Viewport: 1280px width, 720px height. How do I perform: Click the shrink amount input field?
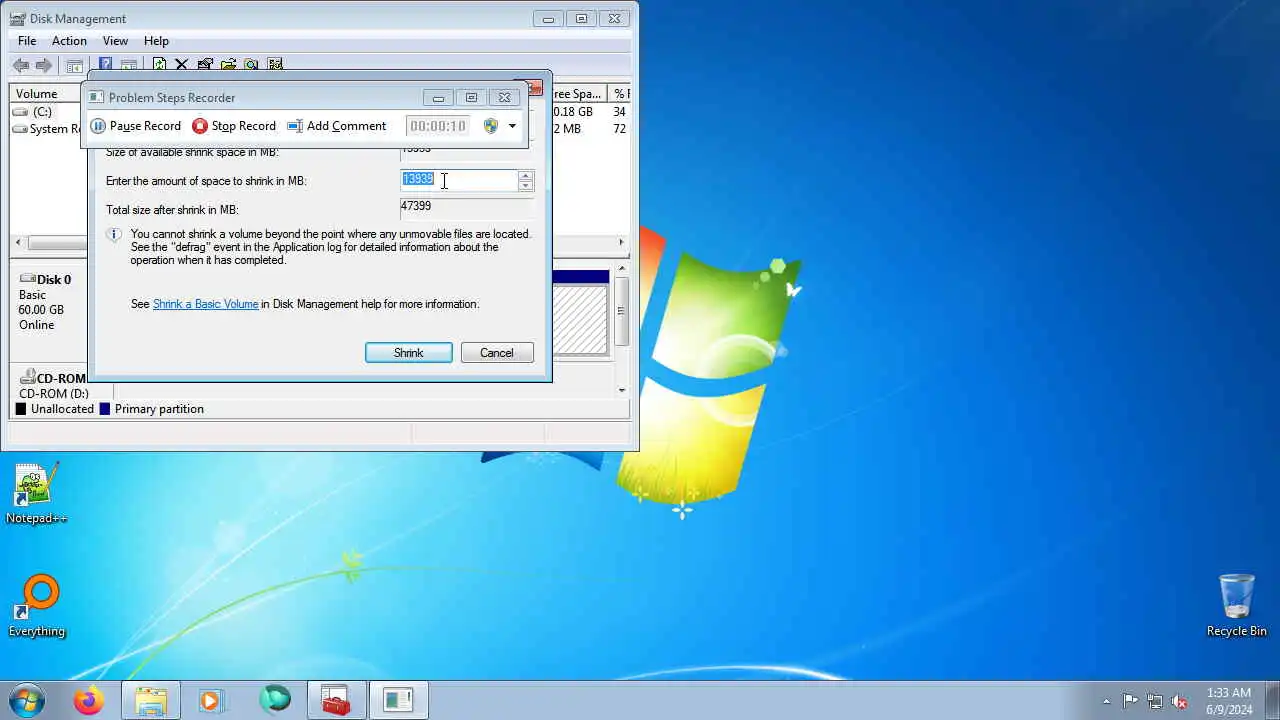pos(459,180)
